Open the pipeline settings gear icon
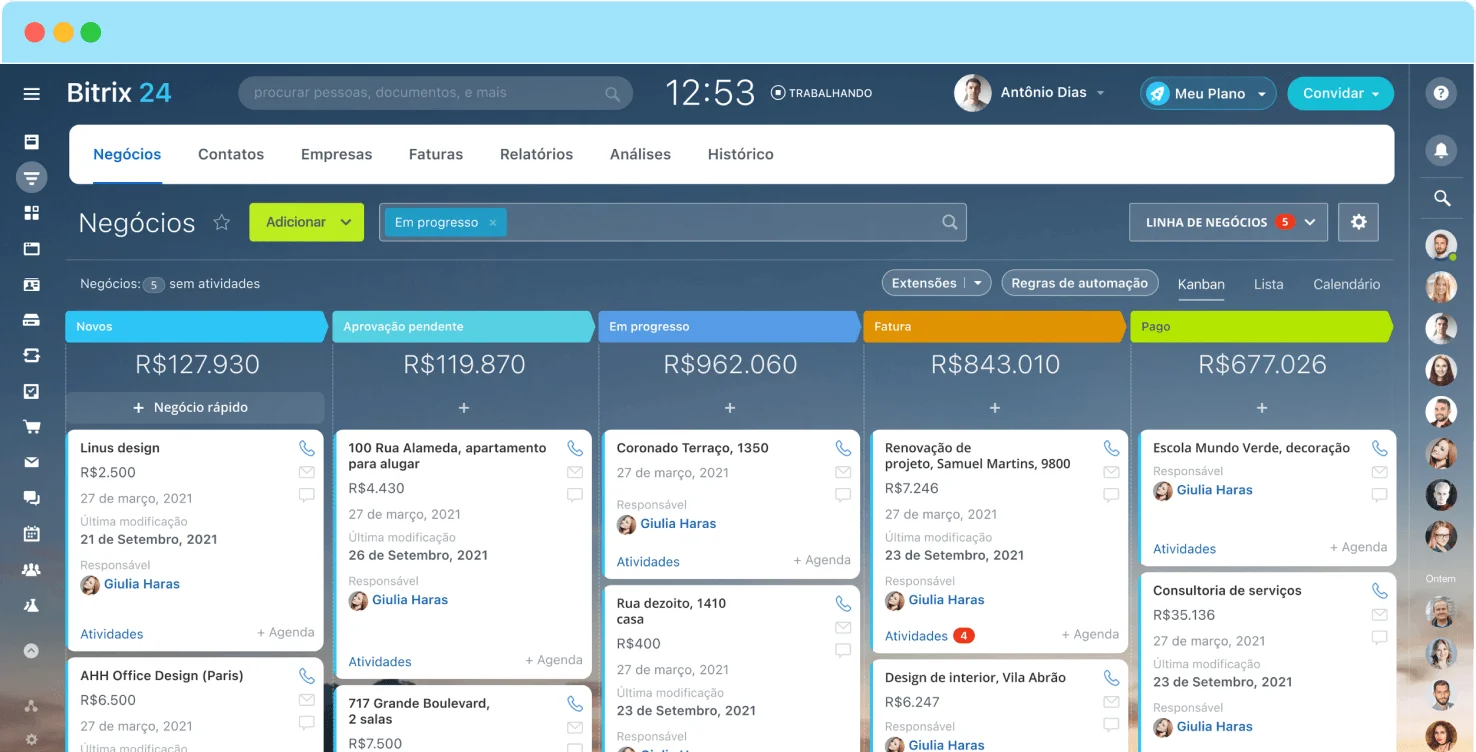 point(1358,222)
